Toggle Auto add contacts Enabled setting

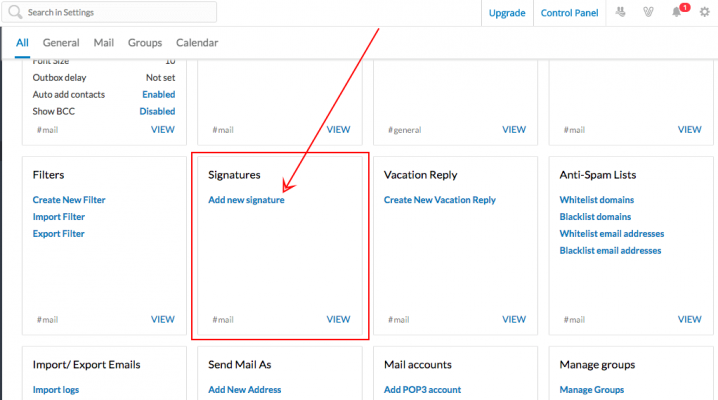click(158, 94)
